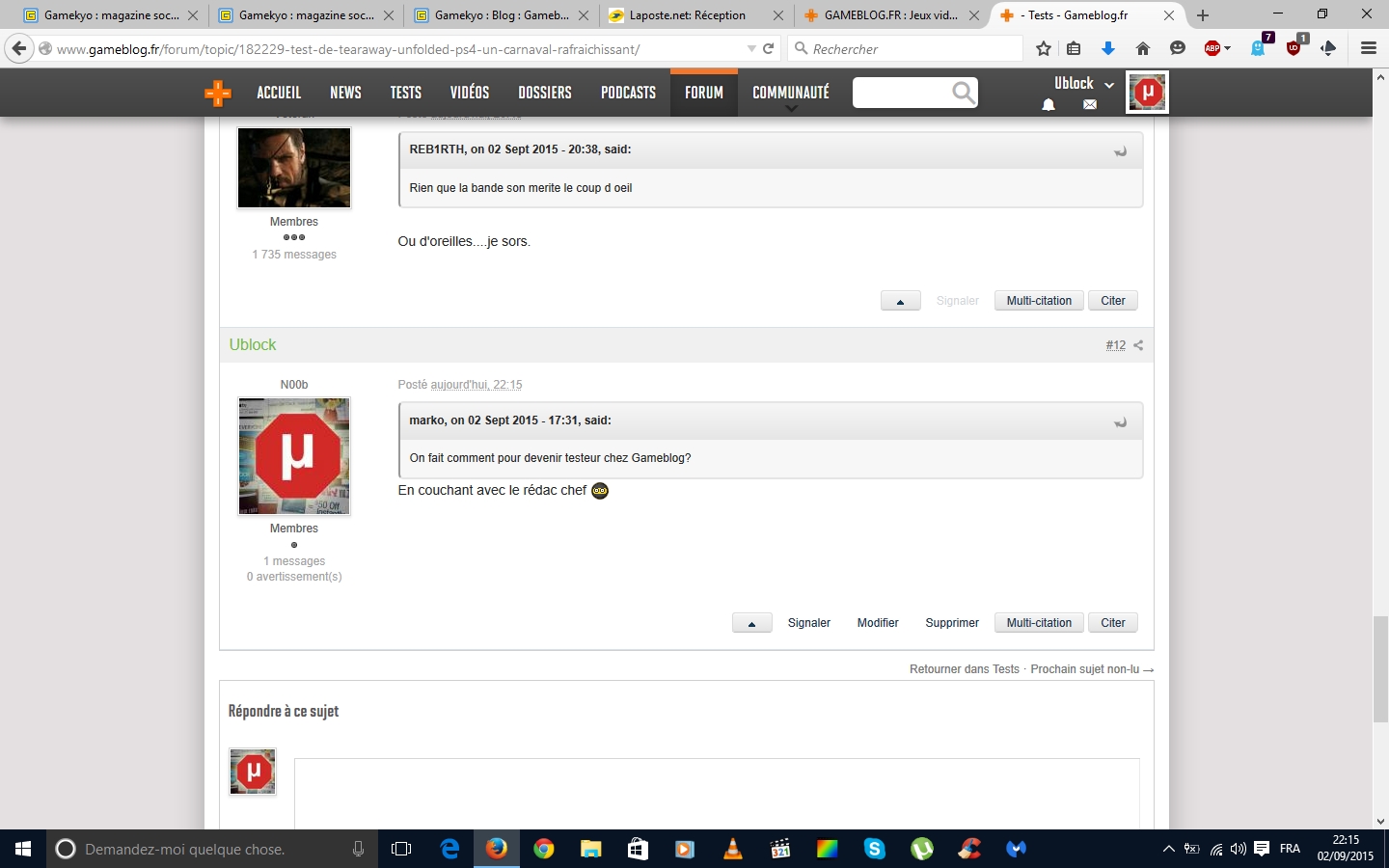Screen dimensions: 1389x868
Task: Switch to GAMEBLOG.FR Jeux vidéo tab
Action: pos(891,15)
